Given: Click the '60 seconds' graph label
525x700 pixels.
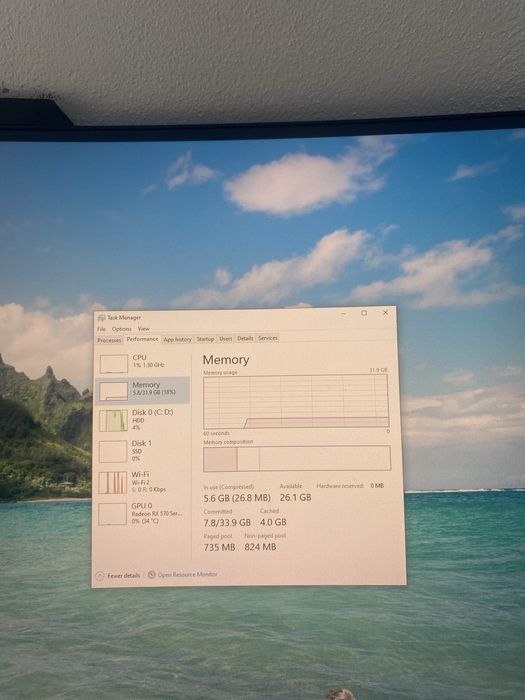Looking at the screenshot, I should click(x=217, y=433).
